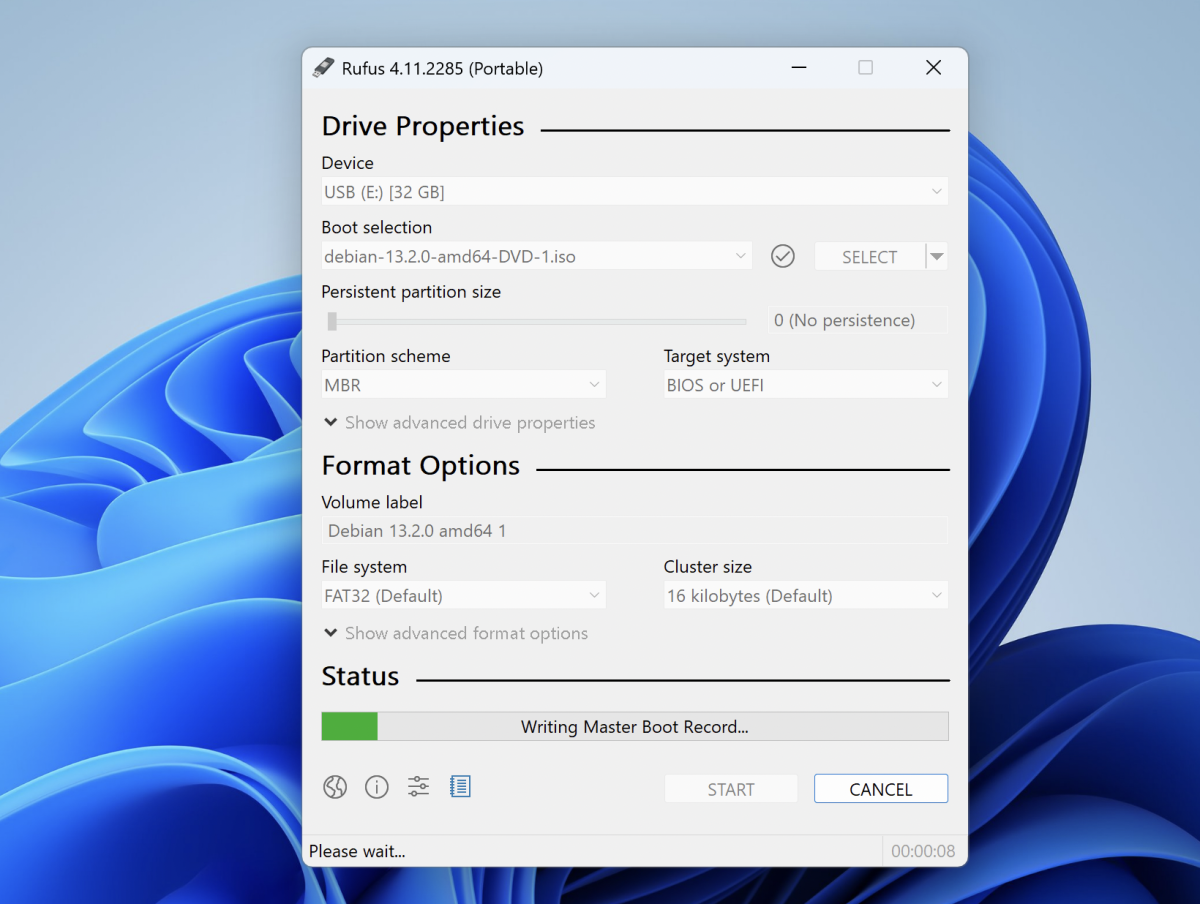Click the checksum verification checkmark icon
The image size is (1200, 904).
coord(783,256)
